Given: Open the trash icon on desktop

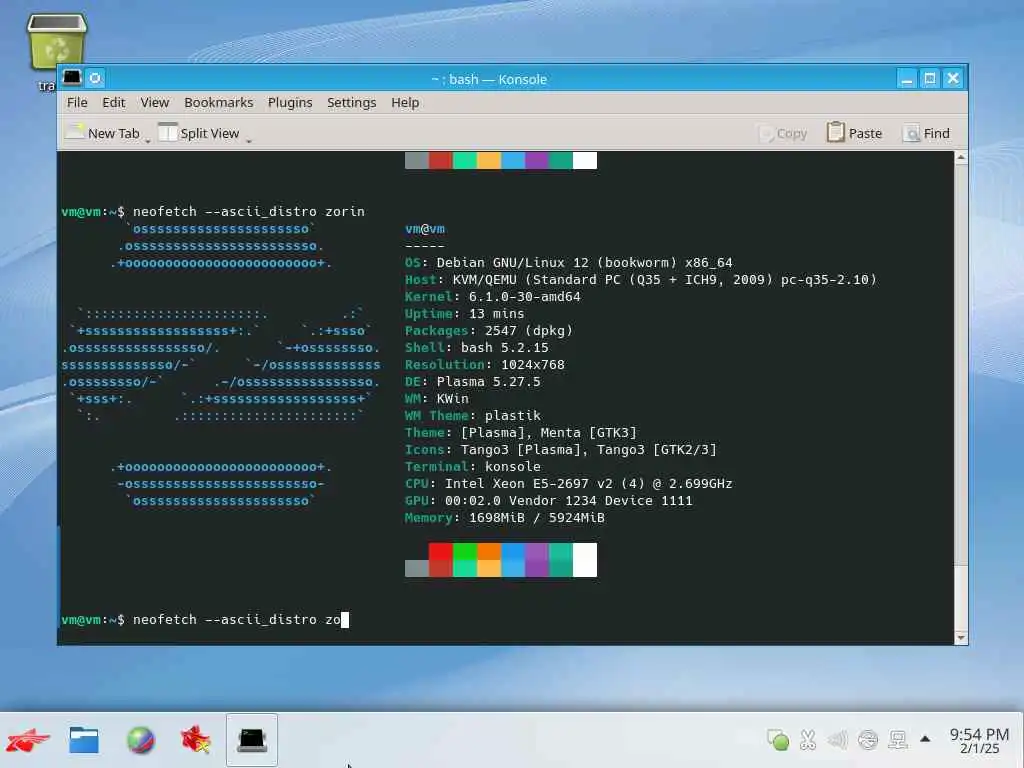Looking at the screenshot, I should [x=57, y=42].
